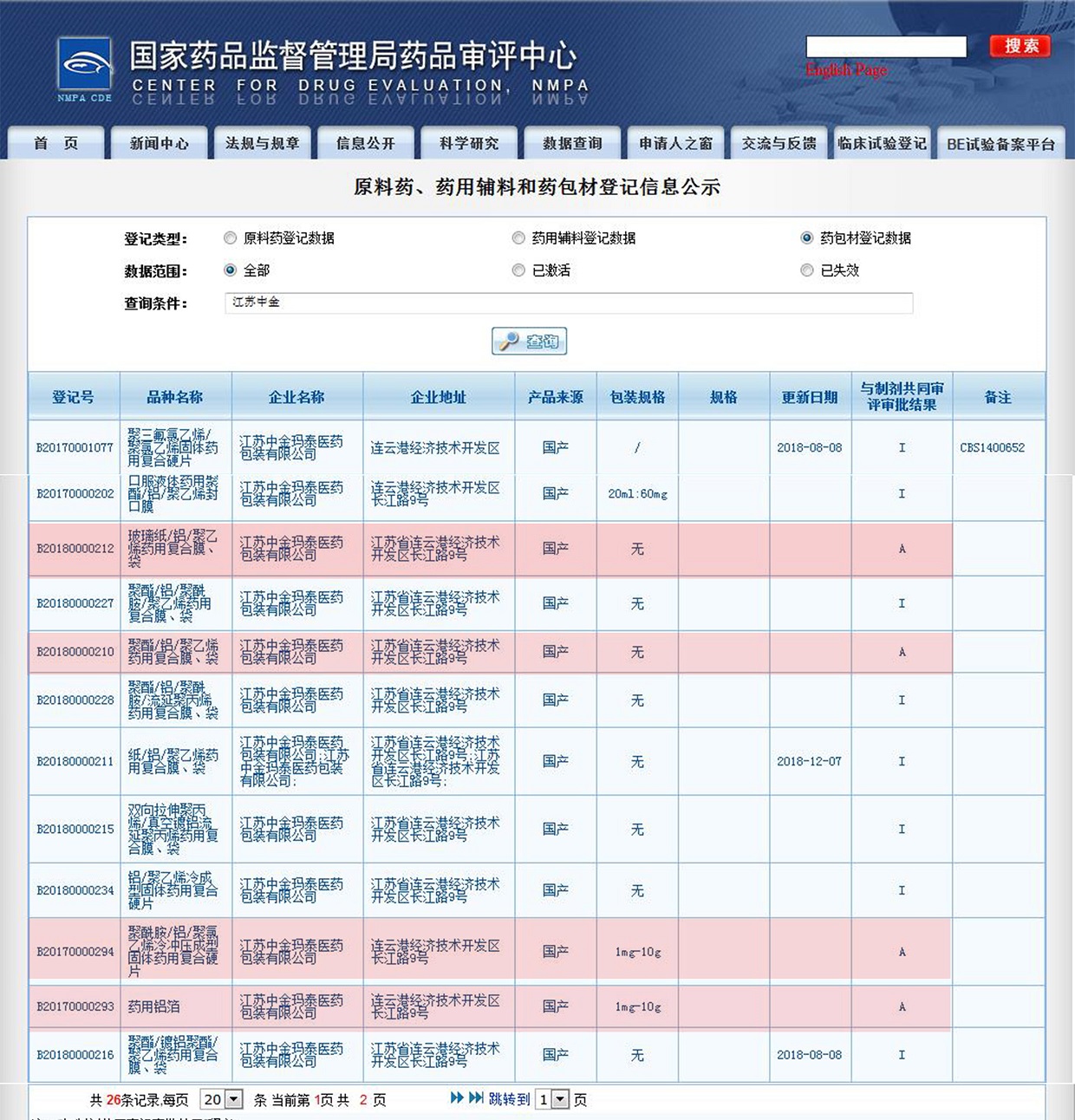Click the top search text box

(x=886, y=46)
